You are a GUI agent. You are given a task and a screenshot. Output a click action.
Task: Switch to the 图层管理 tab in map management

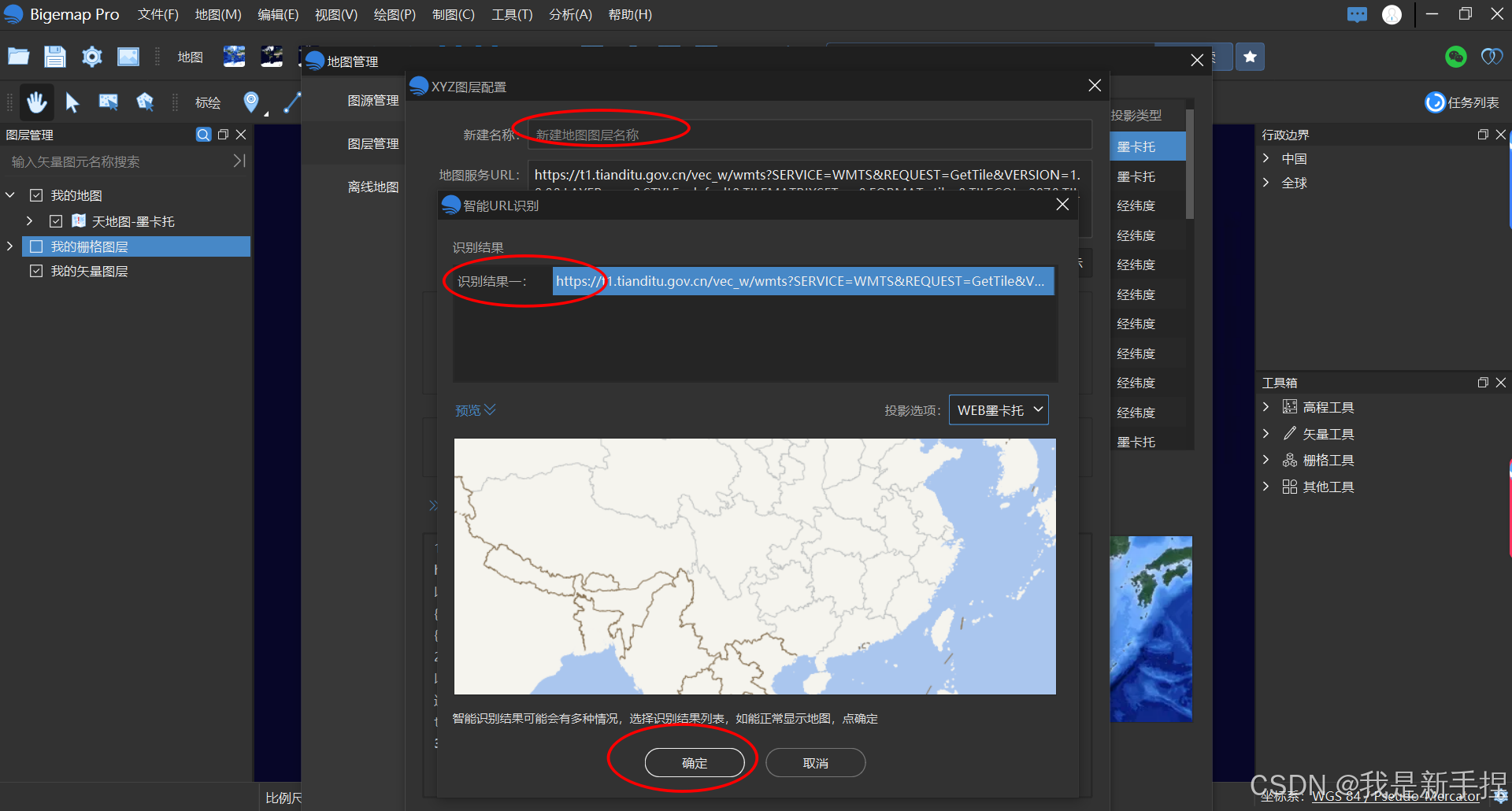tap(373, 144)
